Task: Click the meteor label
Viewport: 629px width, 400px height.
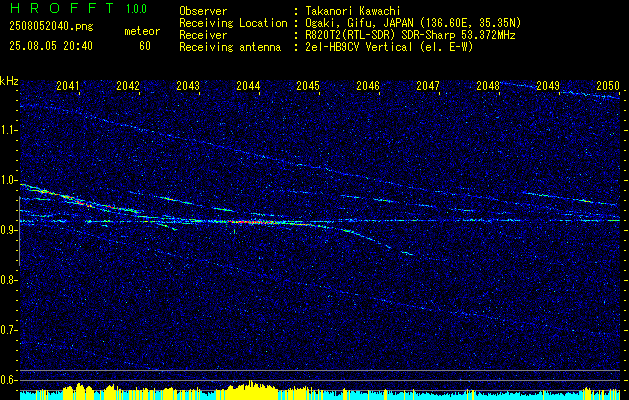Action: coord(142,31)
